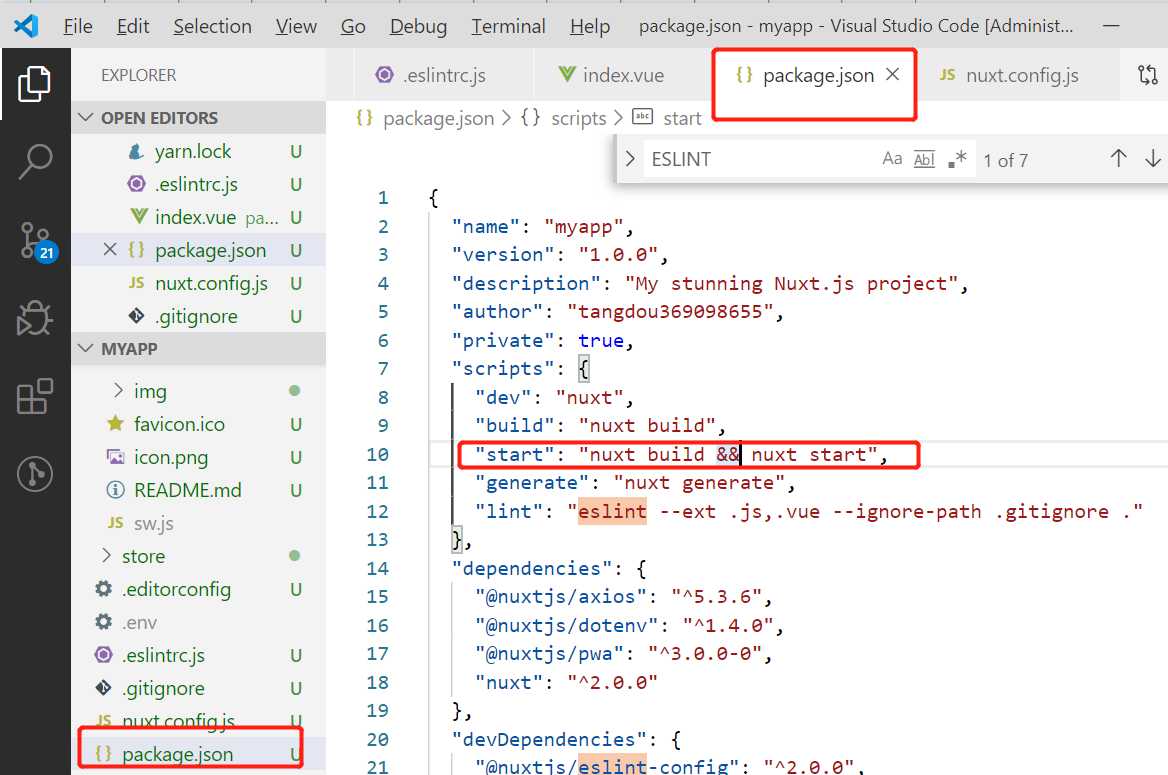Select package.json in MYAPP tree
The height and width of the screenshot is (775, 1168).
[x=177, y=754]
